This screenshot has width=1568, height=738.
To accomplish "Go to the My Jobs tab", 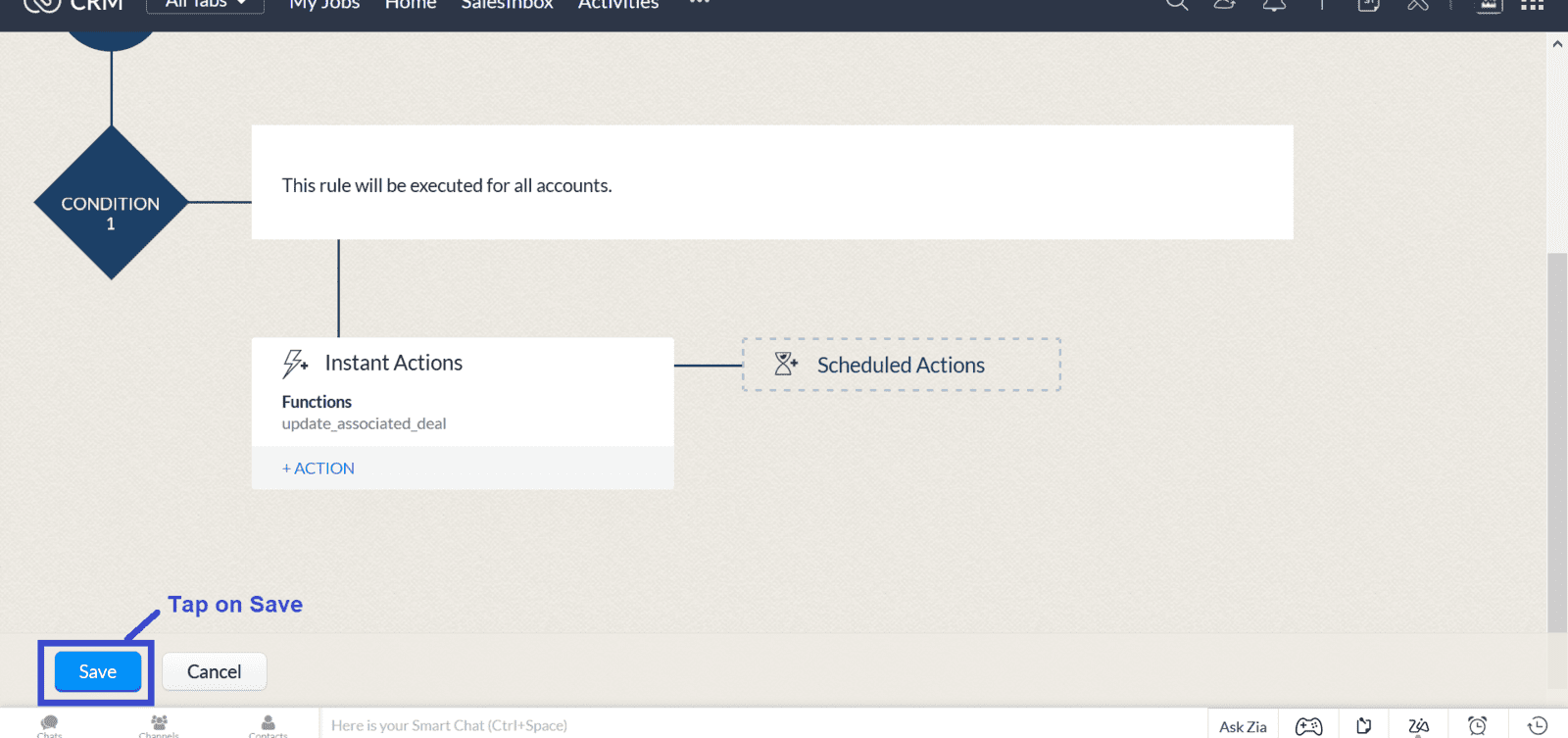I will (x=324, y=5).
